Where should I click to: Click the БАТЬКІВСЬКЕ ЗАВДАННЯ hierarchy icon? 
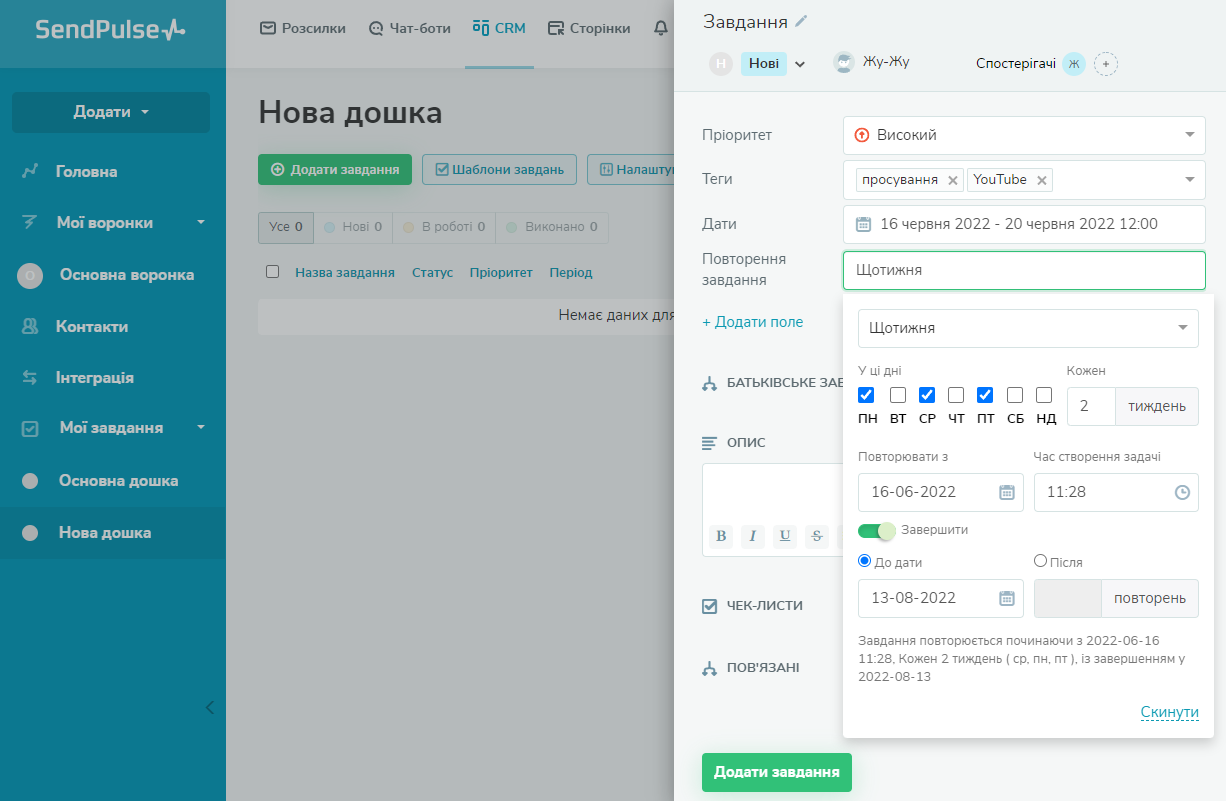710,384
